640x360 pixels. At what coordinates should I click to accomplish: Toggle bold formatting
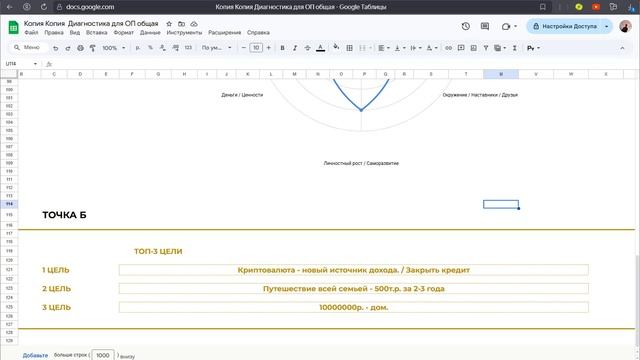coord(282,48)
